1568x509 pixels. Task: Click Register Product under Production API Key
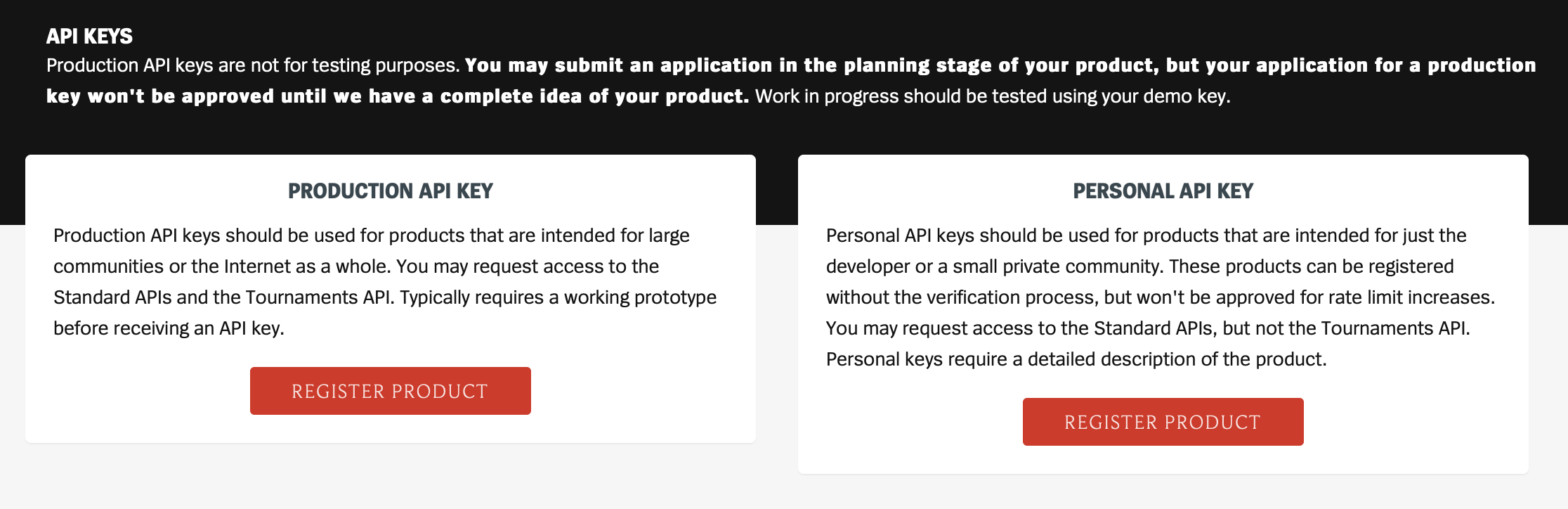[391, 391]
